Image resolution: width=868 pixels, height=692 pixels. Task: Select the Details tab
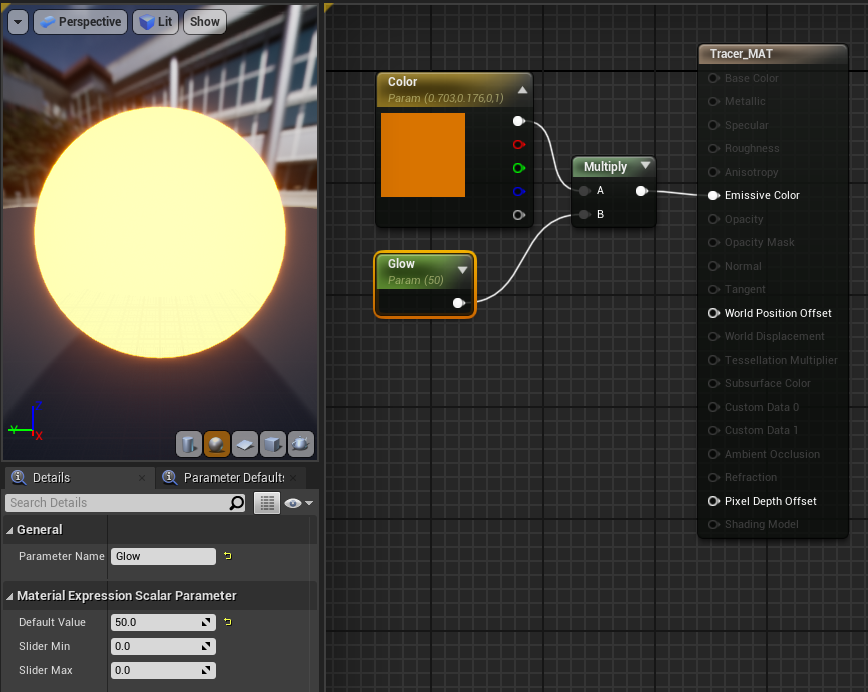52,478
